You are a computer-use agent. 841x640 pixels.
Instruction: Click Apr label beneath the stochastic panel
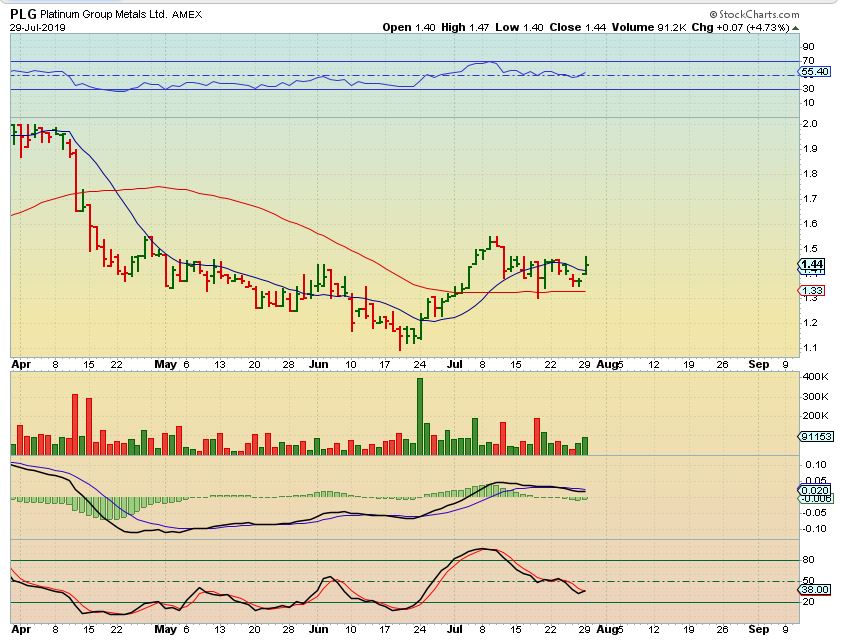pos(21,629)
